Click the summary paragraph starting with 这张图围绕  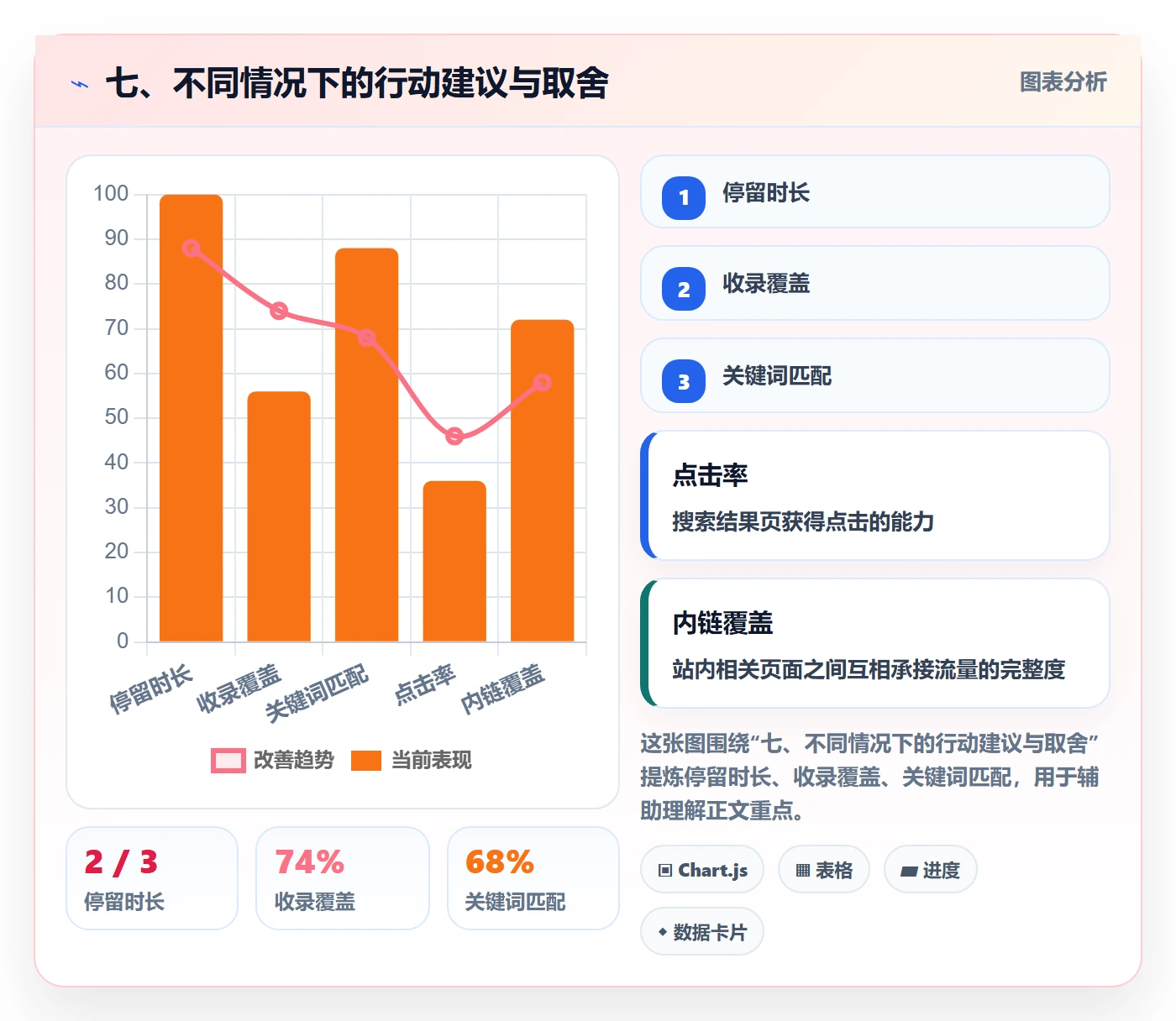tap(870, 777)
